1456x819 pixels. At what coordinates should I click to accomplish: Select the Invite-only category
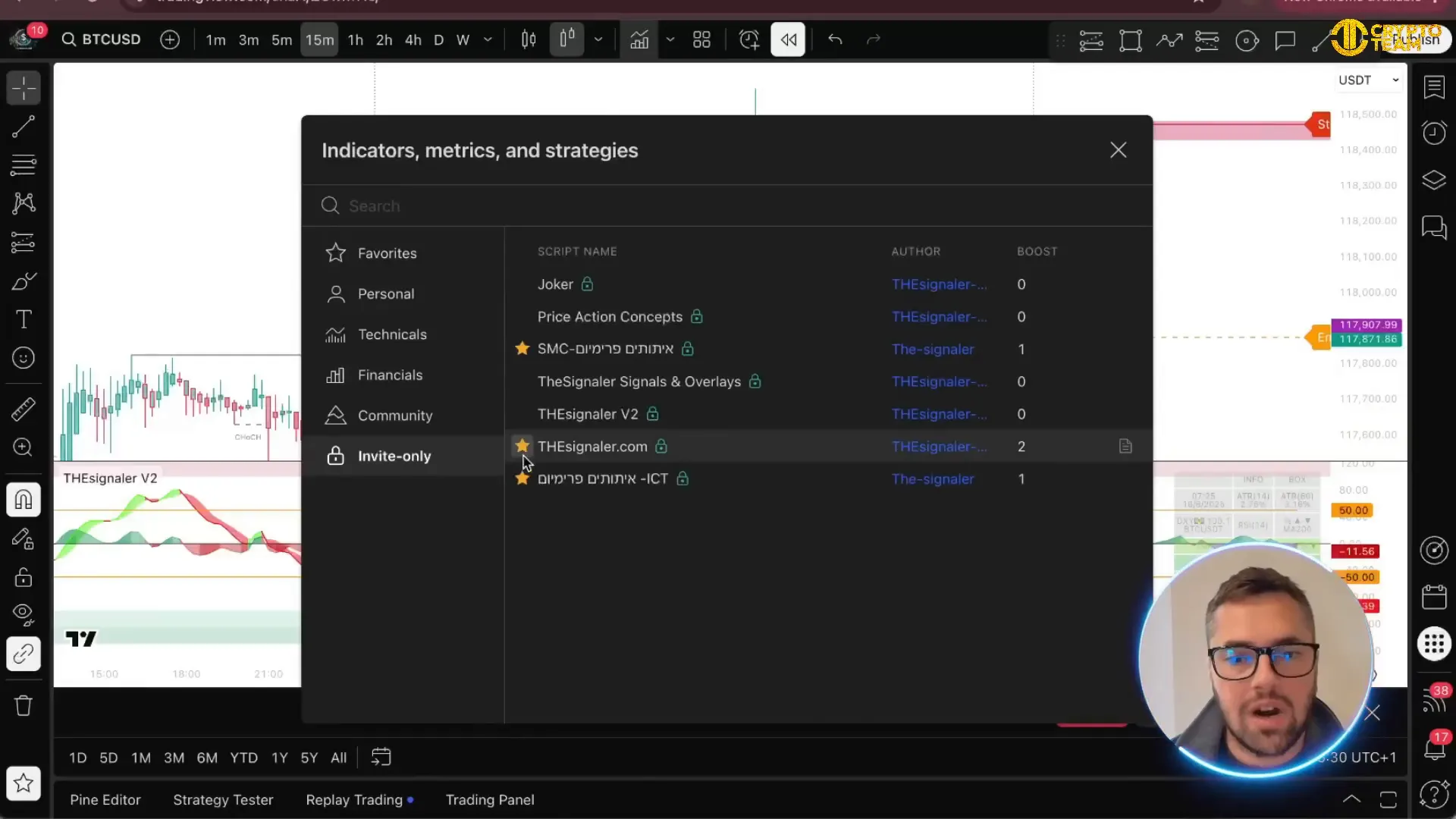(x=403, y=456)
